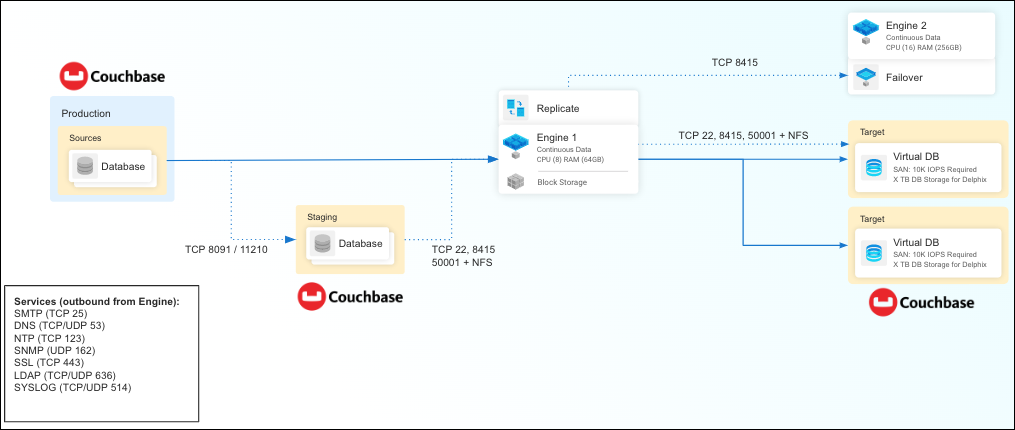Select the Sources group label

[x=85, y=137]
